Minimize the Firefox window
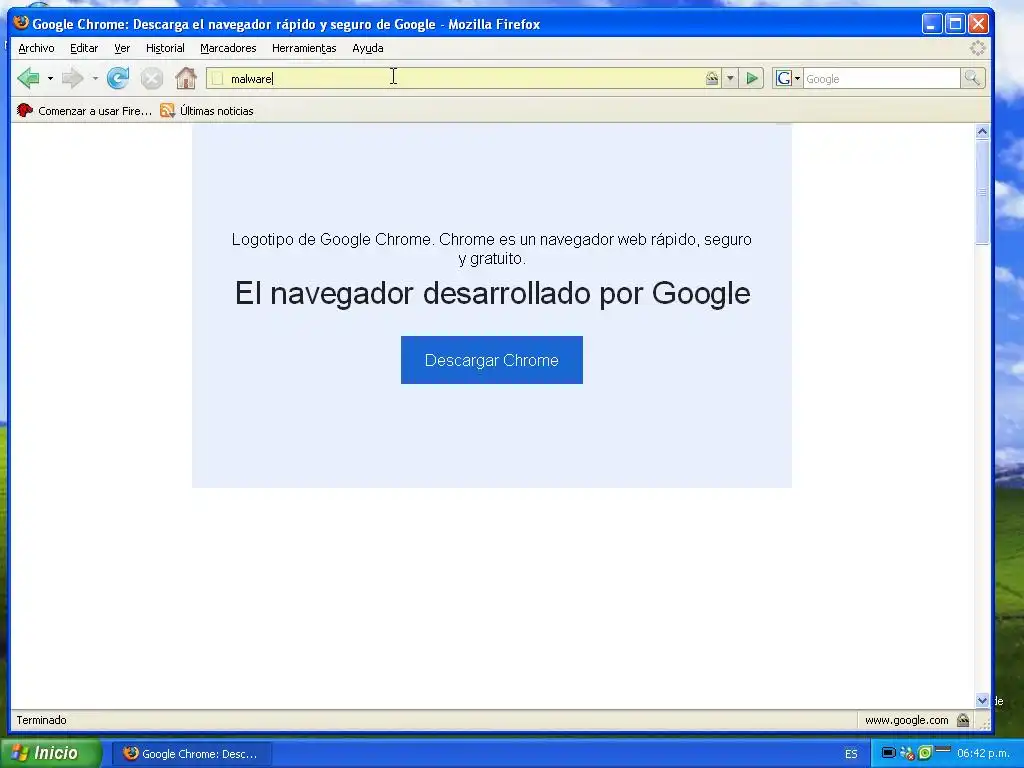Screen dimensions: 1024x768 pos(932,24)
